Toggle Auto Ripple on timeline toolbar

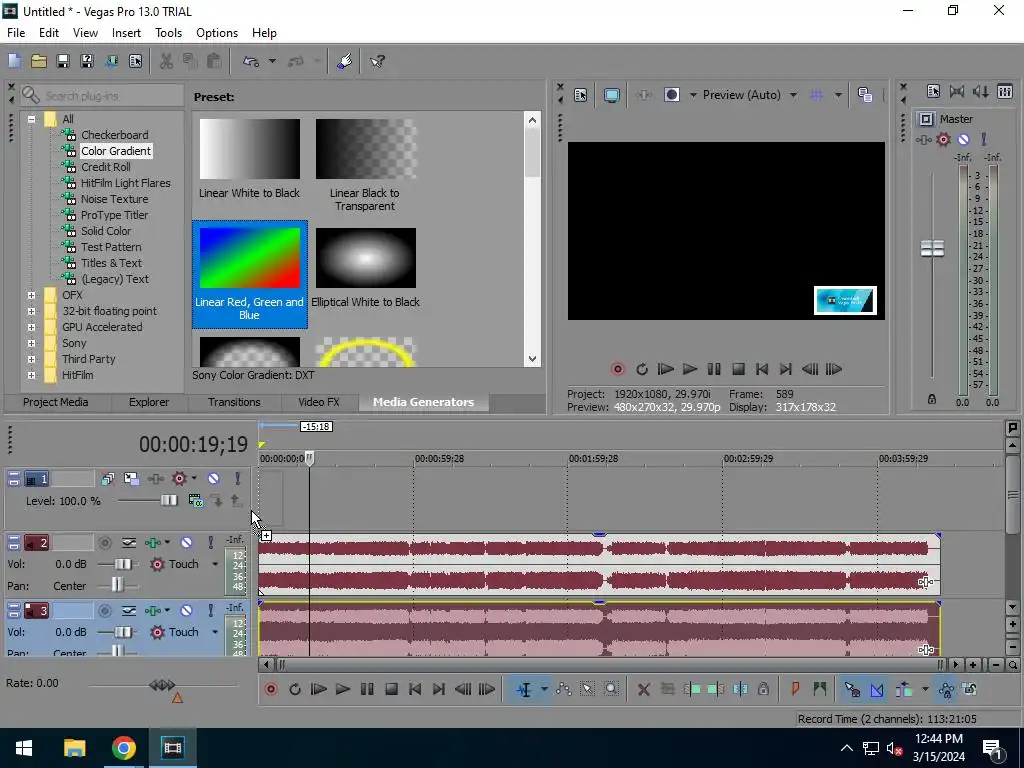click(904, 690)
